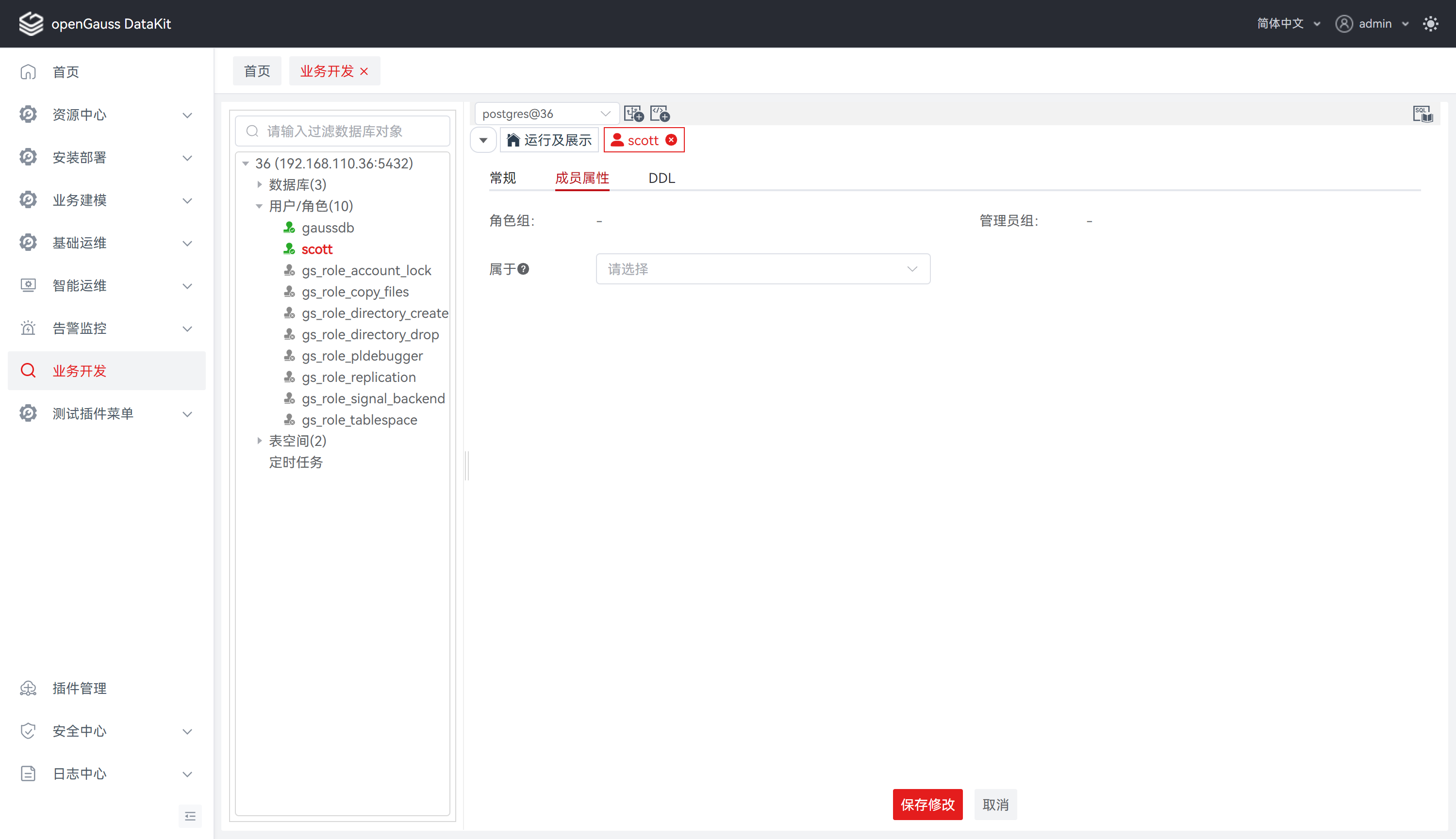Image resolution: width=1456 pixels, height=839 pixels.
Task: Open the postgres@36 connection dropdown
Action: tap(546, 114)
